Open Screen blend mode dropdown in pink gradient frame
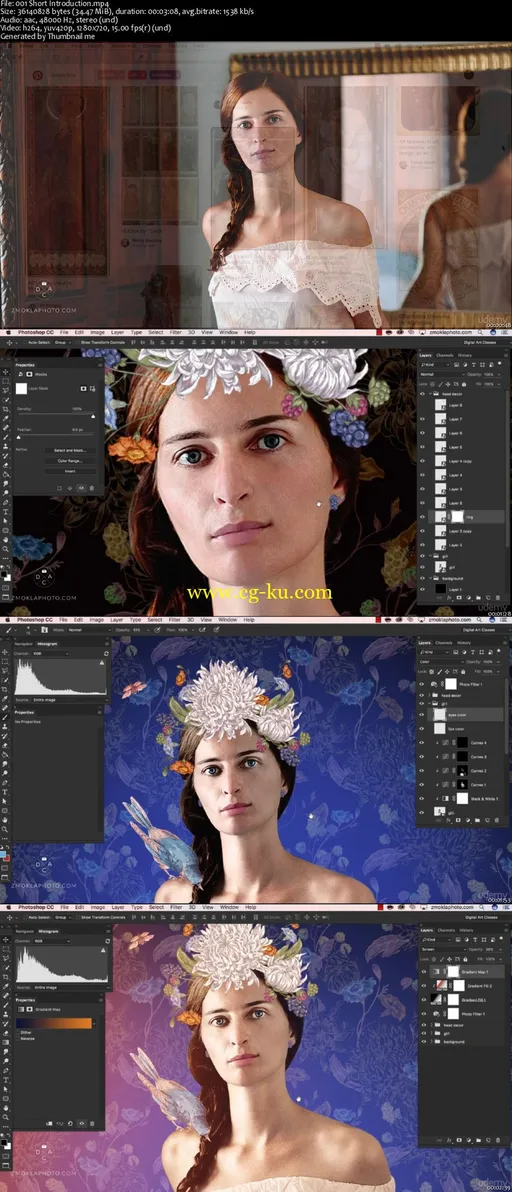The image size is (512, 1192). 444,949
